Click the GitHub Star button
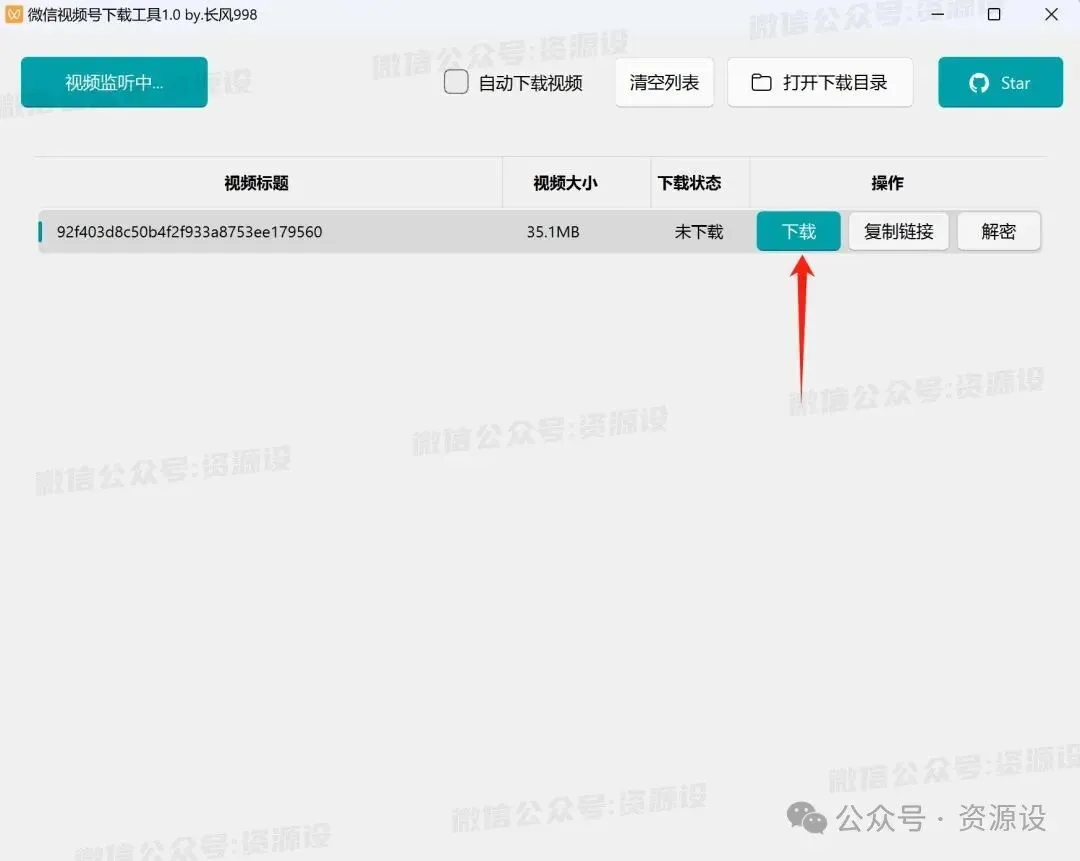The height and width of the screenshot is (861, 1080). [1000, 83]
